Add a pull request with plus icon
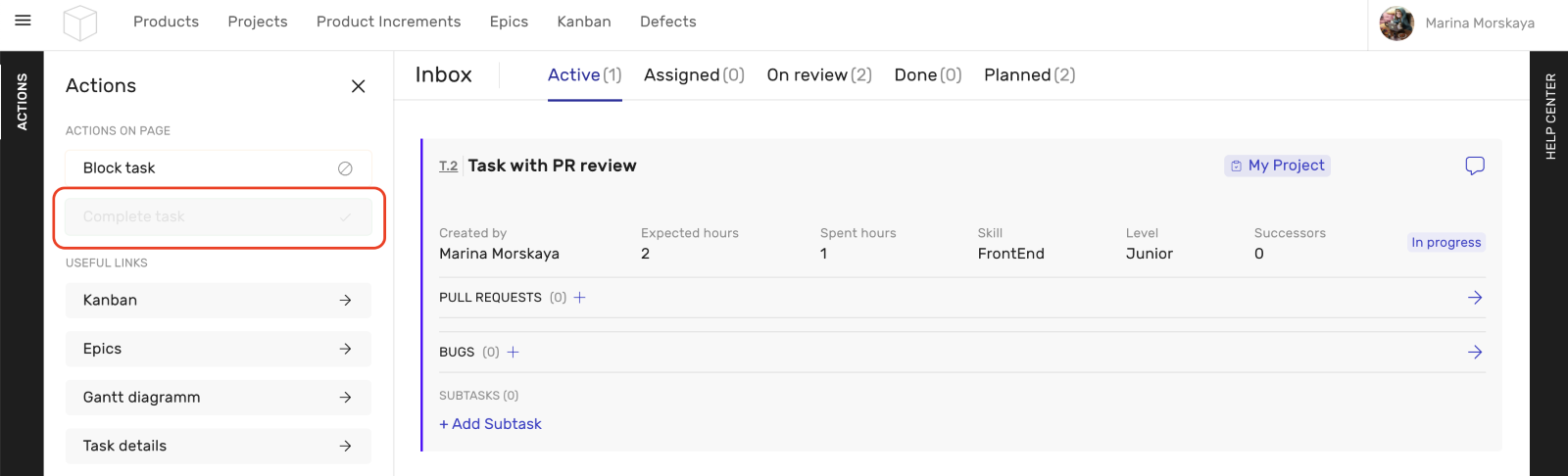 579,298
